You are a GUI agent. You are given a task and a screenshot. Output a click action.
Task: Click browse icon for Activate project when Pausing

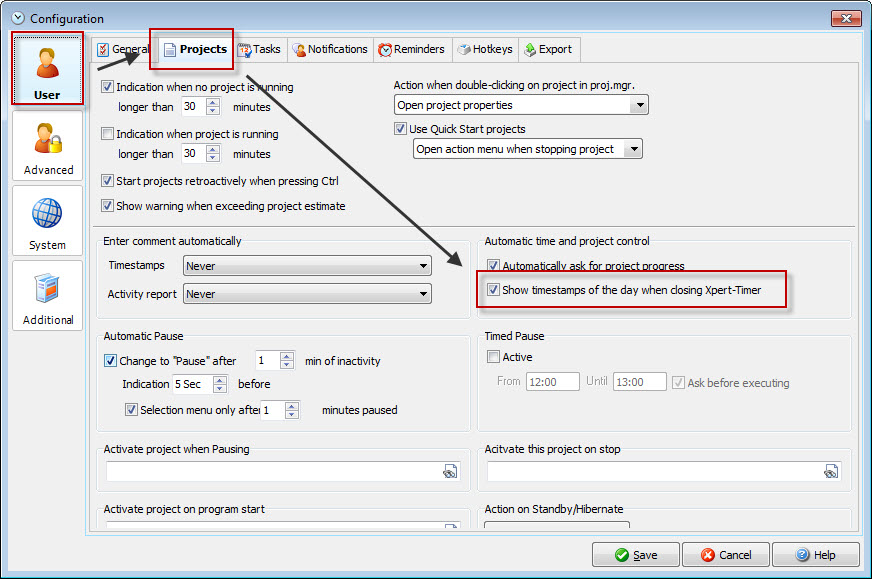[x=450, y=472]
